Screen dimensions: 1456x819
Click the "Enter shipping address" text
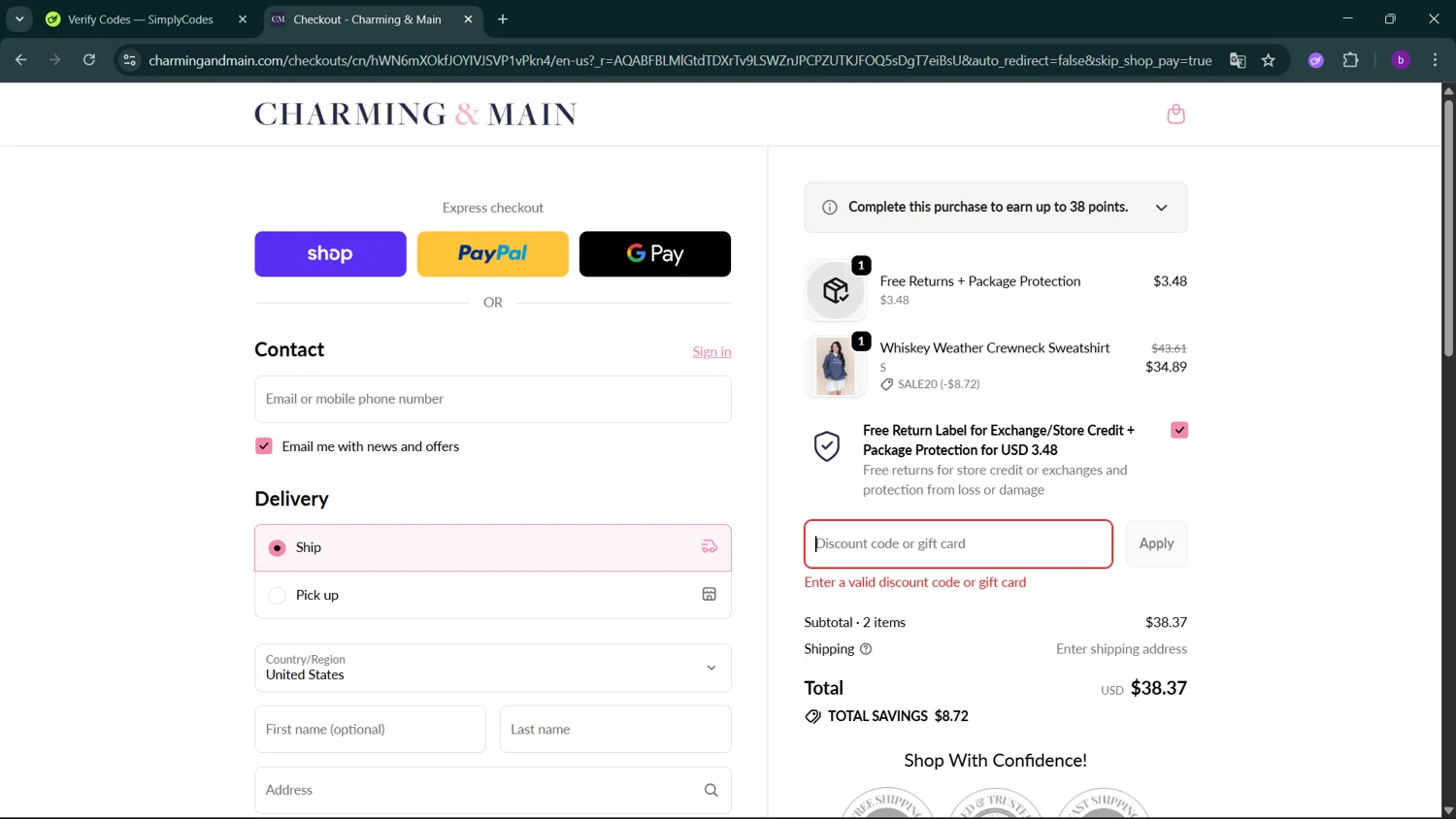click(1121, 649)
